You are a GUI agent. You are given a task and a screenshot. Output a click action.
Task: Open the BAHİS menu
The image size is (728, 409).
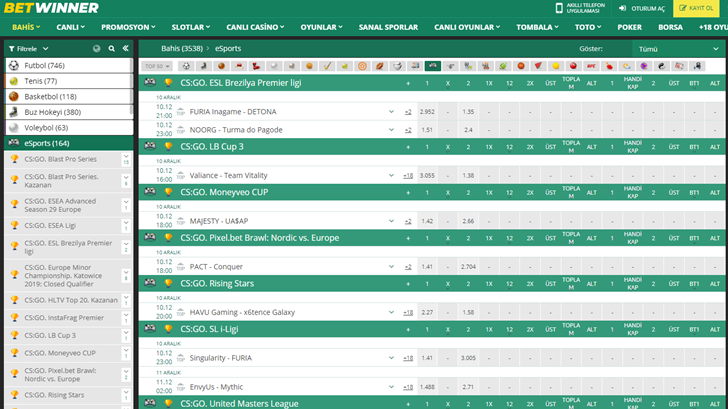[x=26, y=27]
